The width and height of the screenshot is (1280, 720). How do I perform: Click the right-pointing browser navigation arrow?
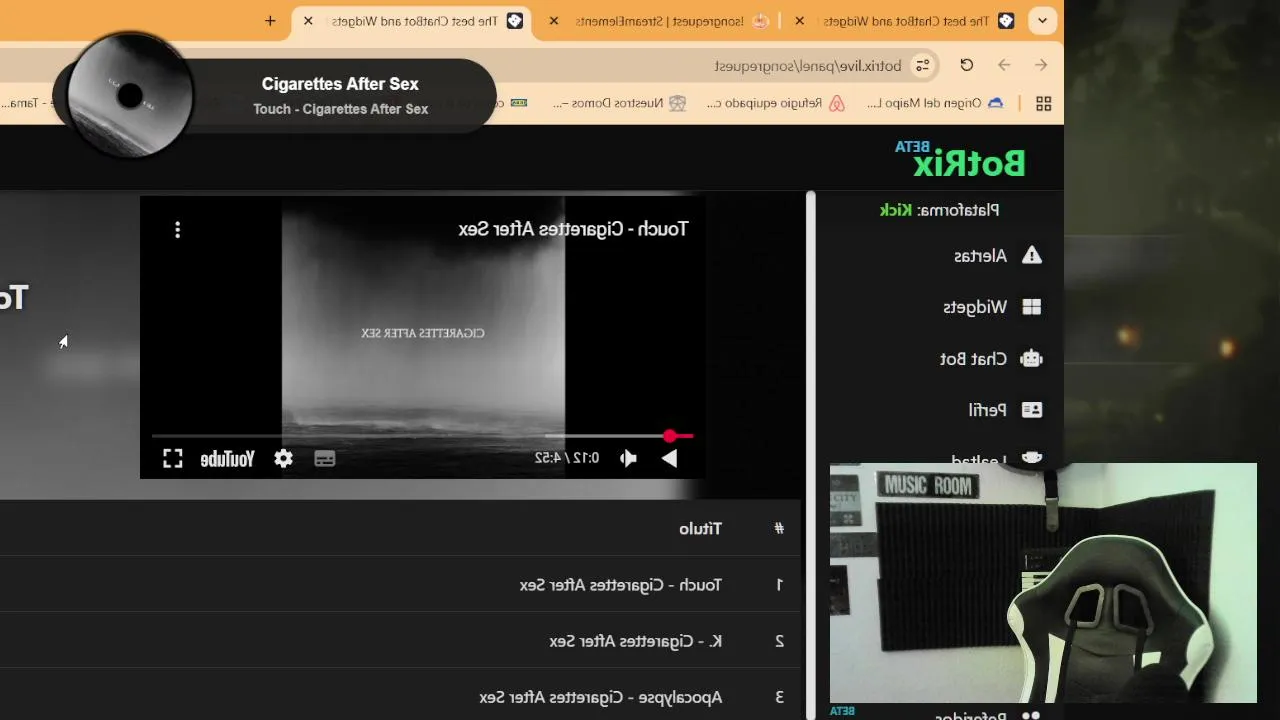coord(1041,65)
